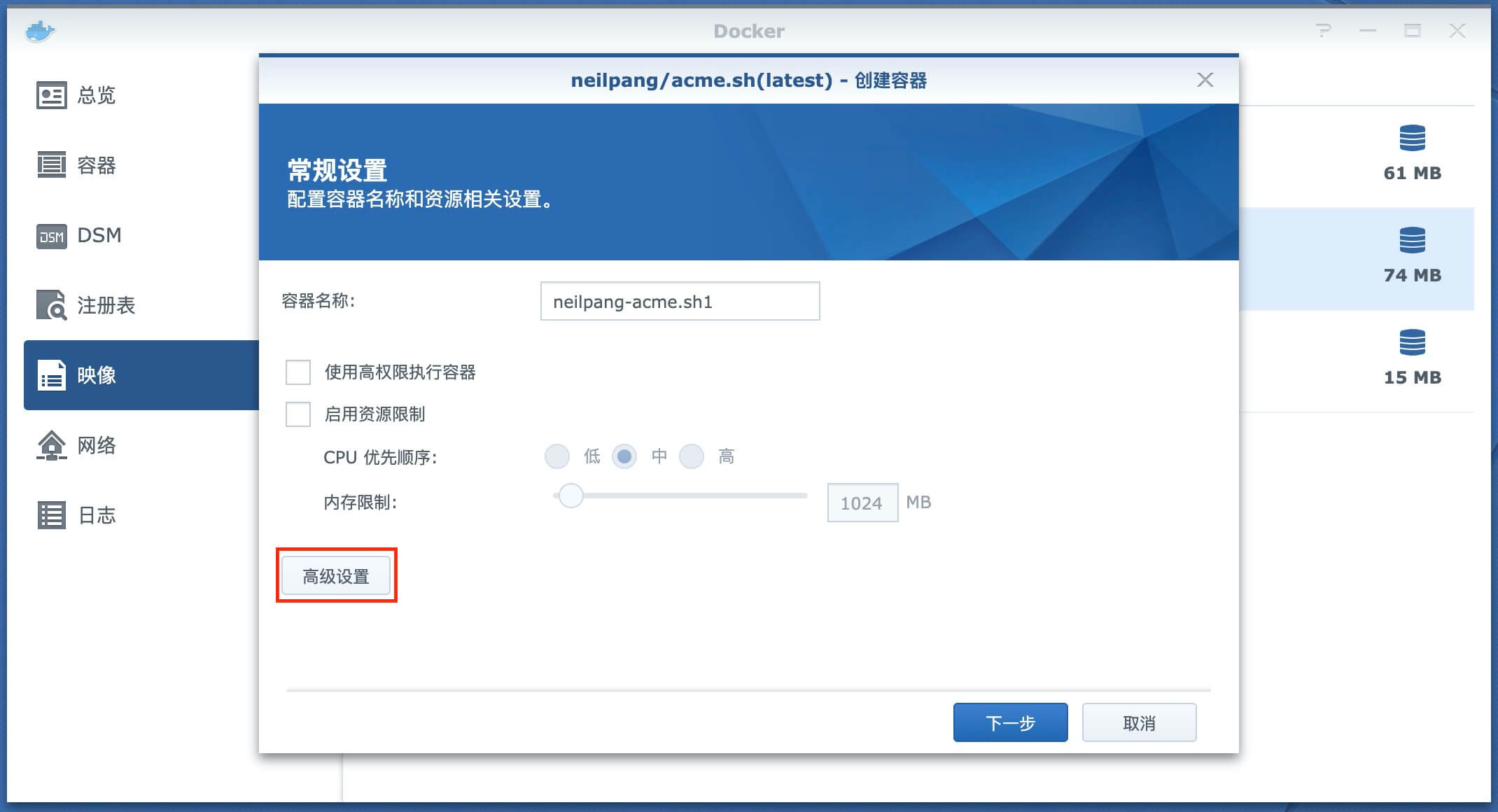1498x812 pixels.
Task: Click the 61 MB database disk icon
Action: [1412, 138]
